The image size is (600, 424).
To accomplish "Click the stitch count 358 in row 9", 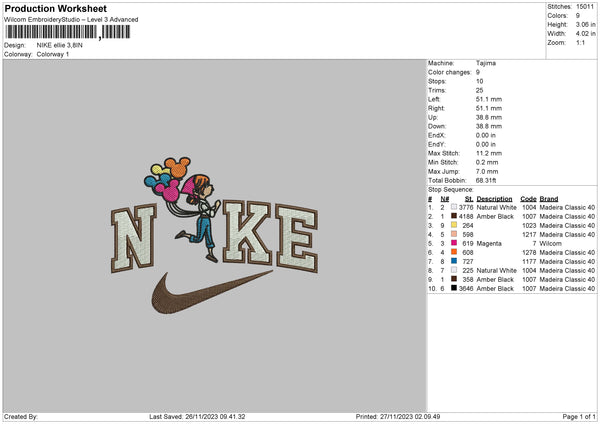I will click(x=468, y=279).
